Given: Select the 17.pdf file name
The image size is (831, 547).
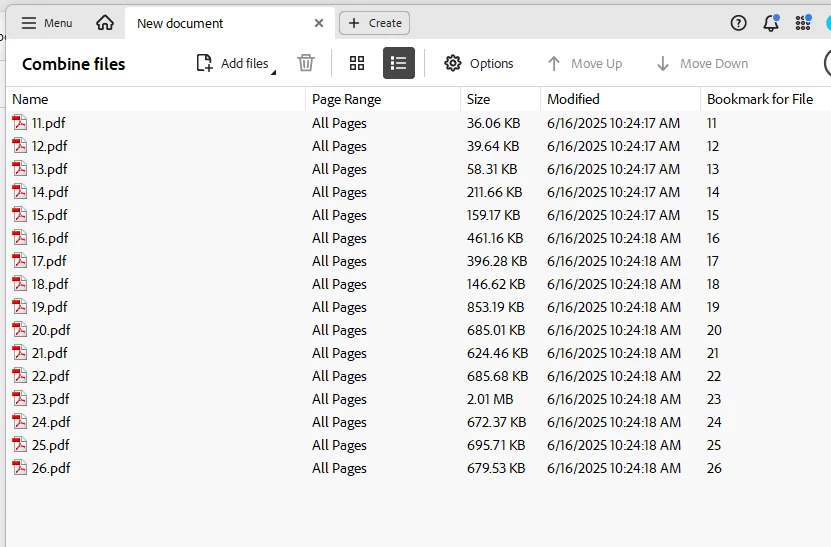Looking at the screenshot, I should 49,261.
